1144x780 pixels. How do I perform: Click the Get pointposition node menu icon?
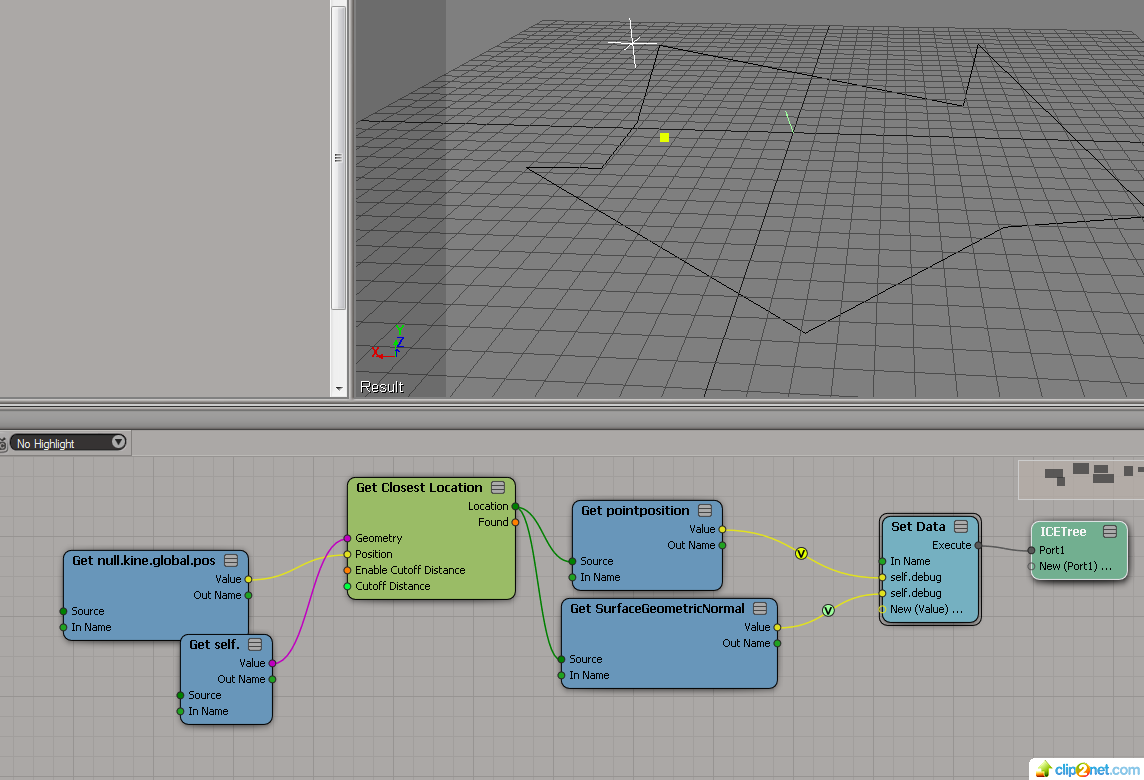(705, 511)
